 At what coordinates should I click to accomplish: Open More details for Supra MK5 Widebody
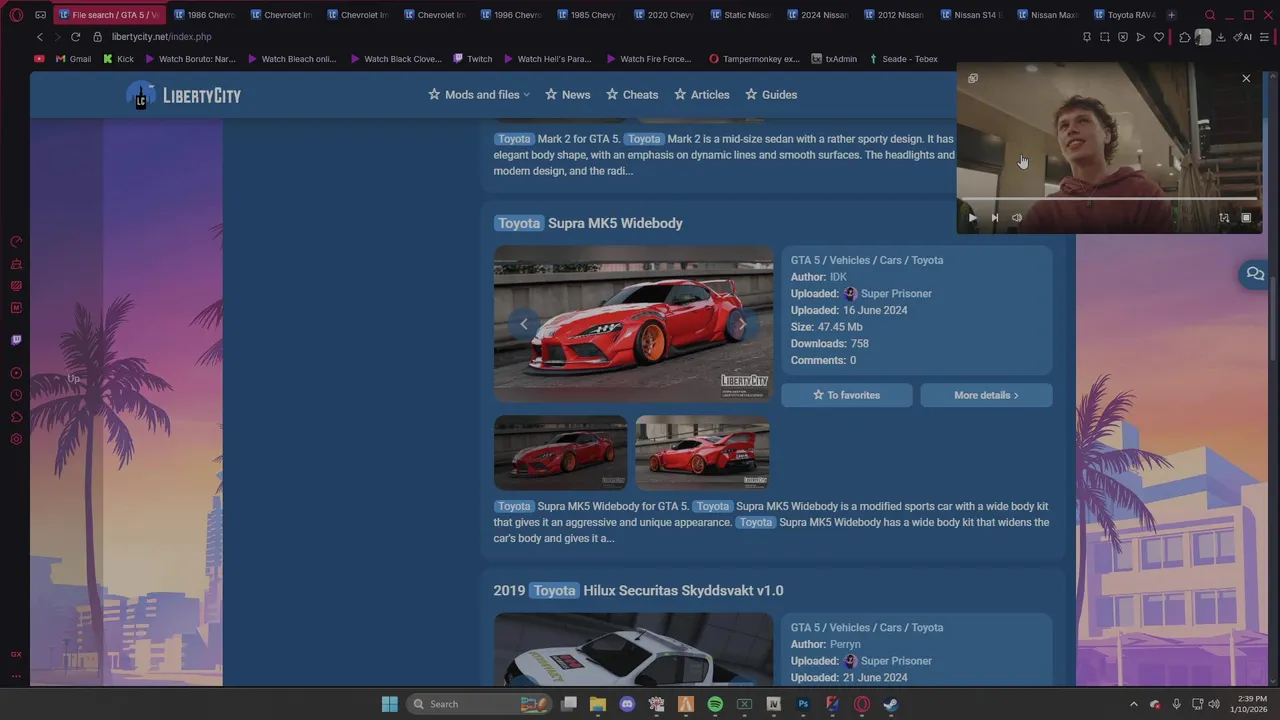pos(986,395)
